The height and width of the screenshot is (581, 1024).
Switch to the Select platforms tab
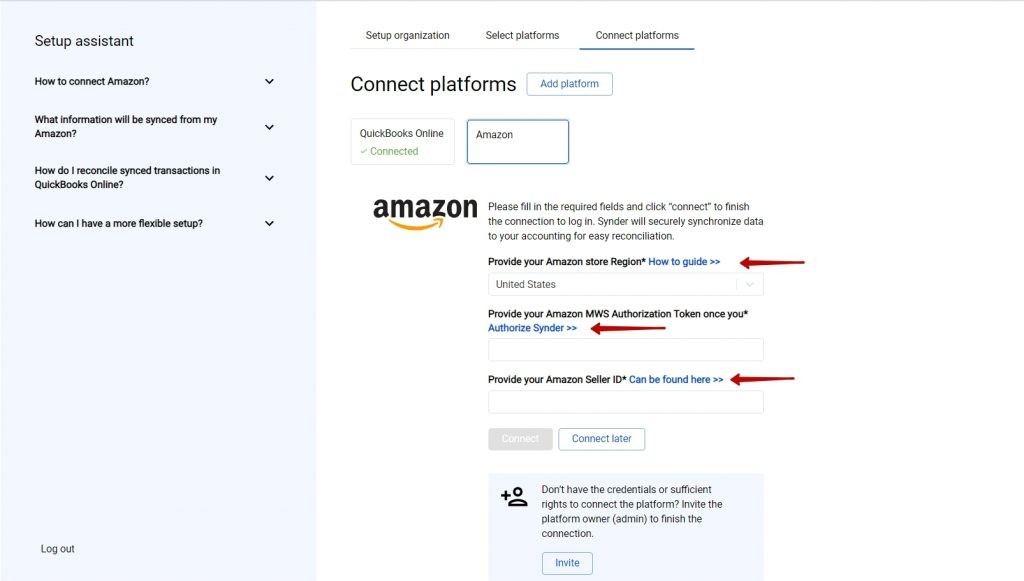(x=522, y=35)
